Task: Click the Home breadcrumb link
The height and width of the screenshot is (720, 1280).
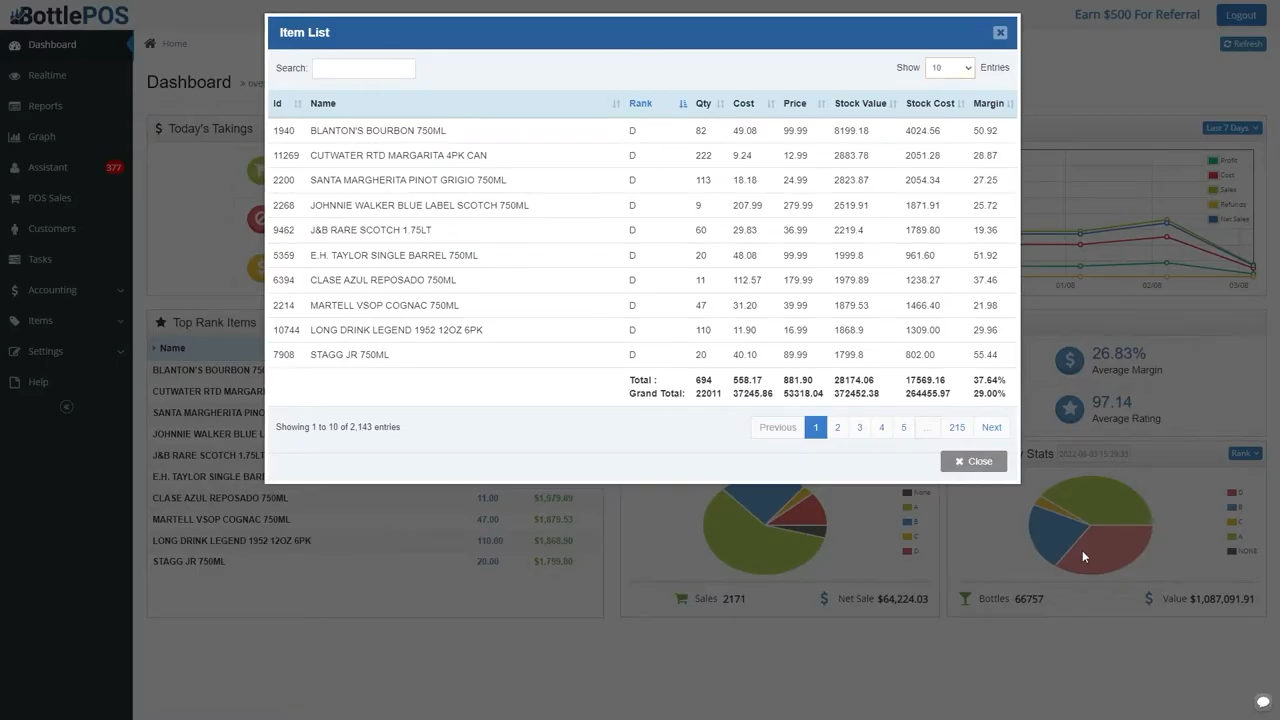Action: 174,44
